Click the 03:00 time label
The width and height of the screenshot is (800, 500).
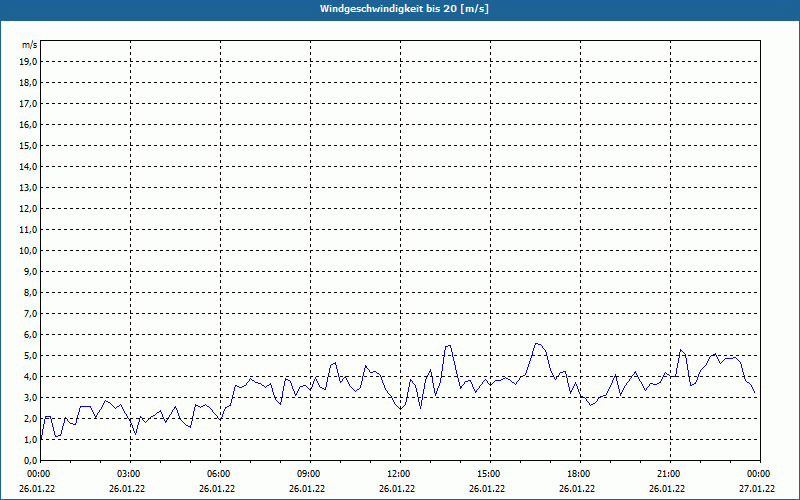[127, 474]
